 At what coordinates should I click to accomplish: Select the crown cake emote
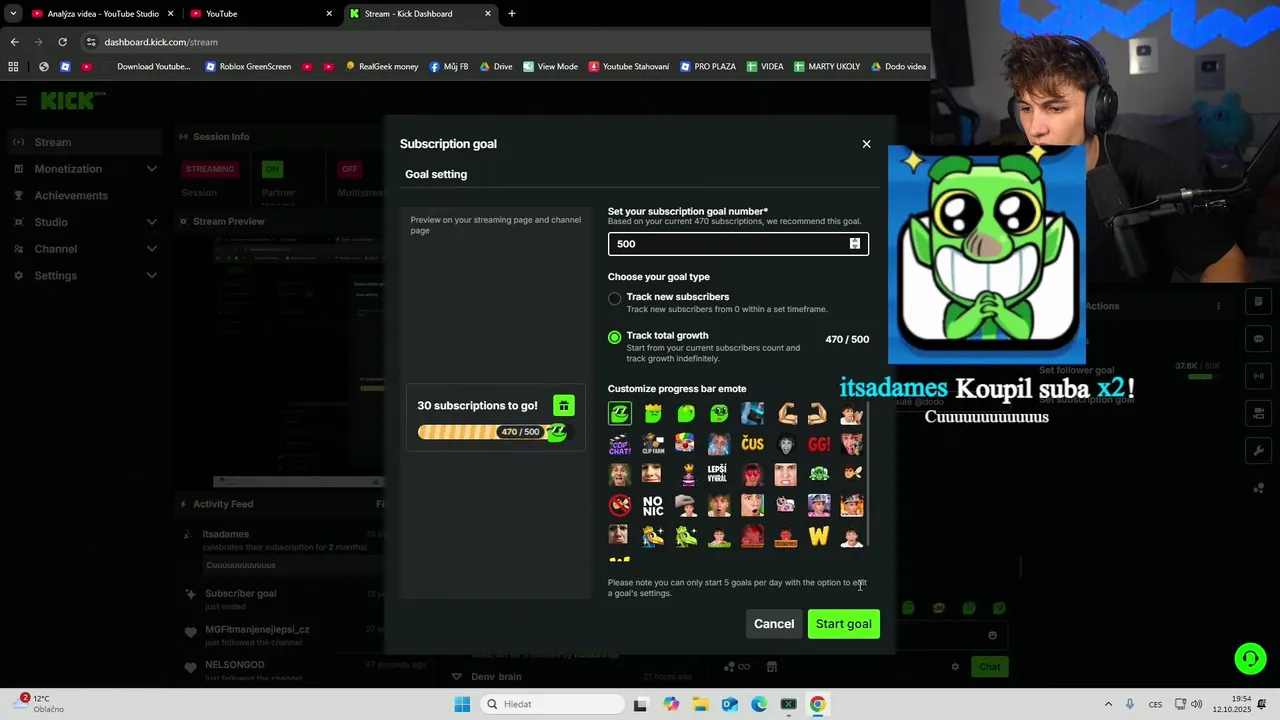coord(686,474)
